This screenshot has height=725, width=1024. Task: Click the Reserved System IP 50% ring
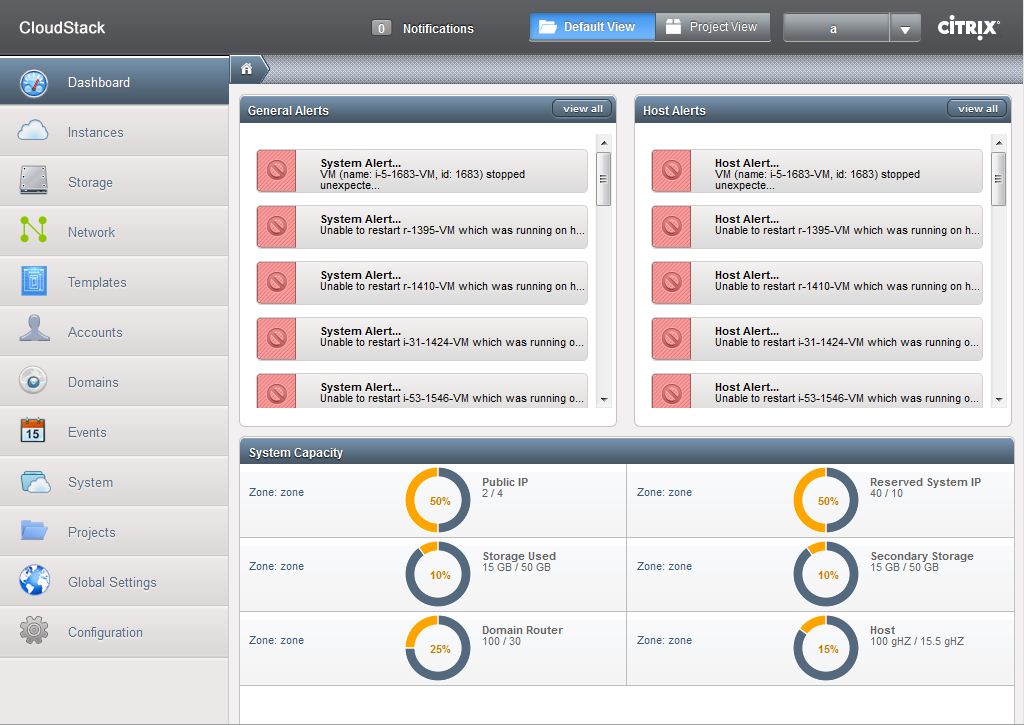826,500
